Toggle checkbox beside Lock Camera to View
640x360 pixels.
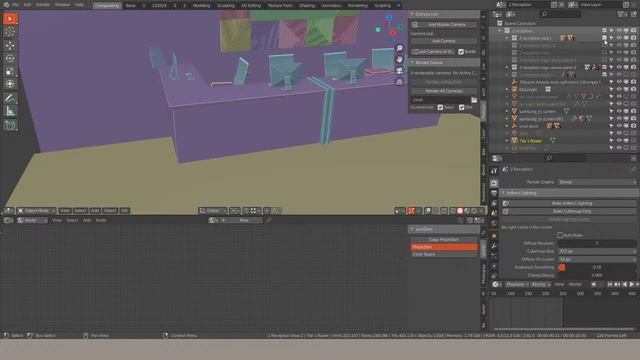[x=461, y=52]
